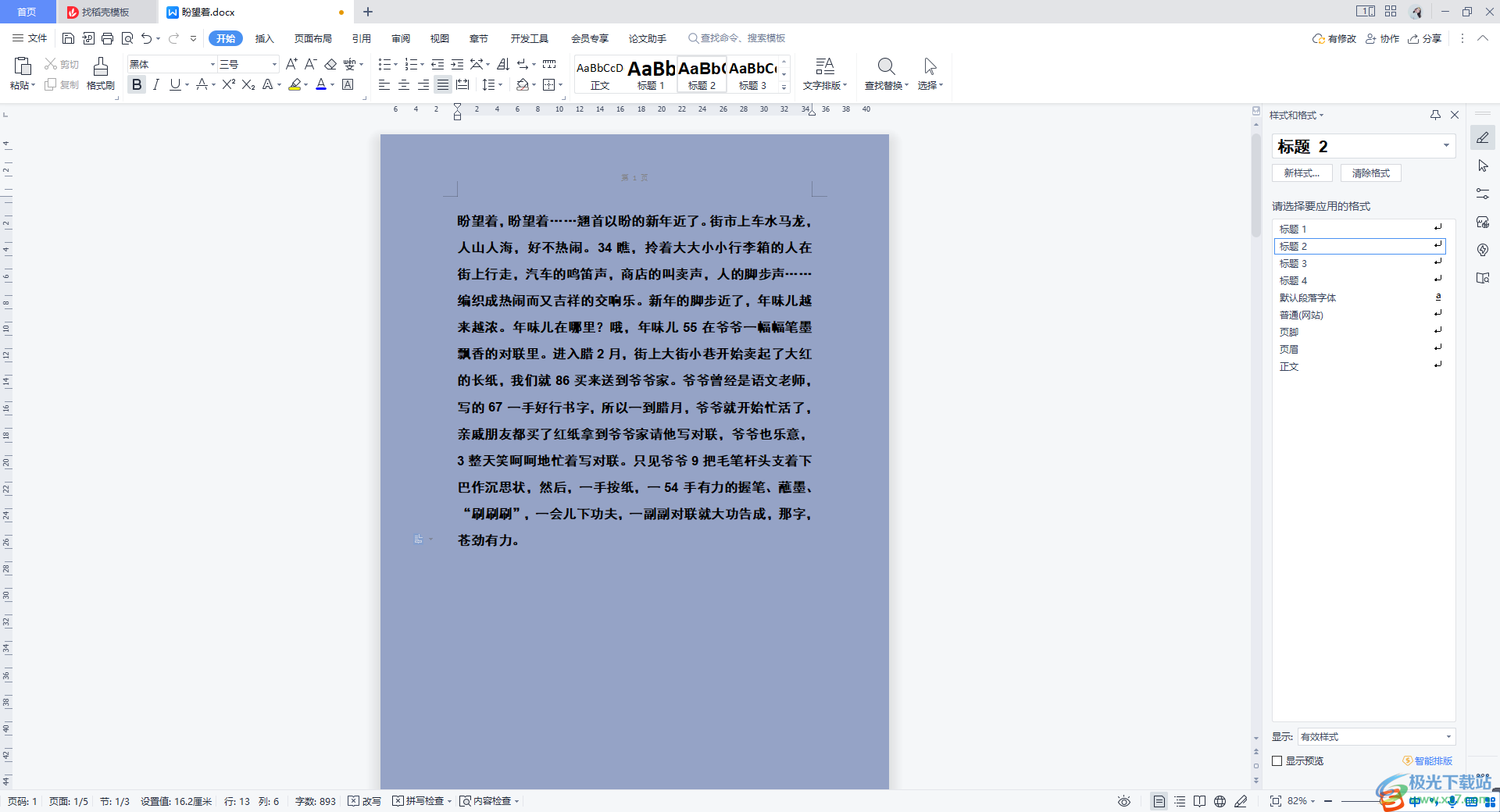1500x812 pixels.
Task: Click the zoom out minus button
Action: [x=1327, y=801]
